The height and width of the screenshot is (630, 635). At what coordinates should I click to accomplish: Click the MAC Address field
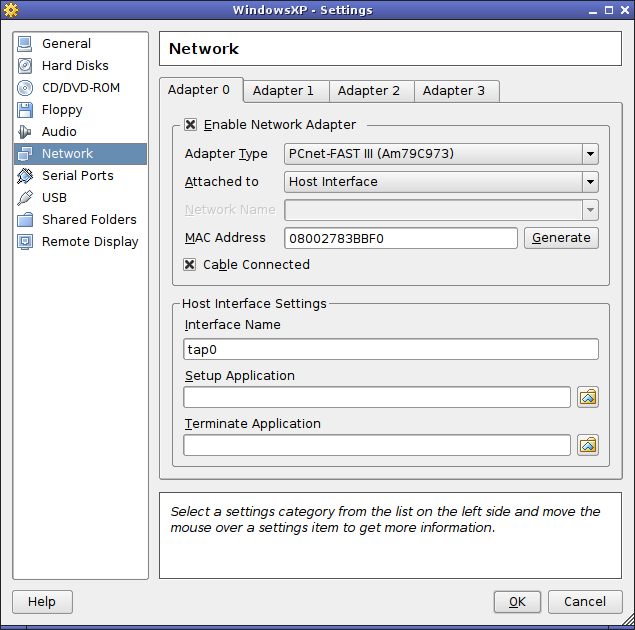pos(401,238)
